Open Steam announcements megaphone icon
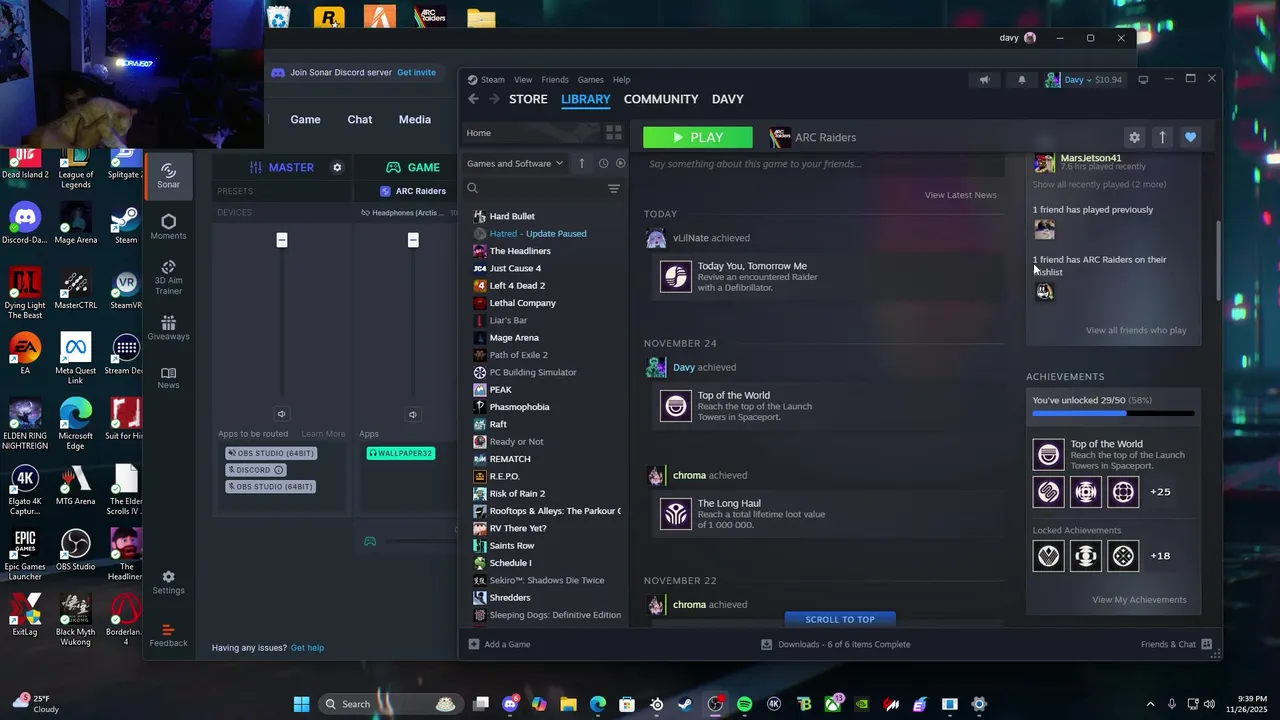The width and height of the screenshot is (1280, 720). click(984, 80)
